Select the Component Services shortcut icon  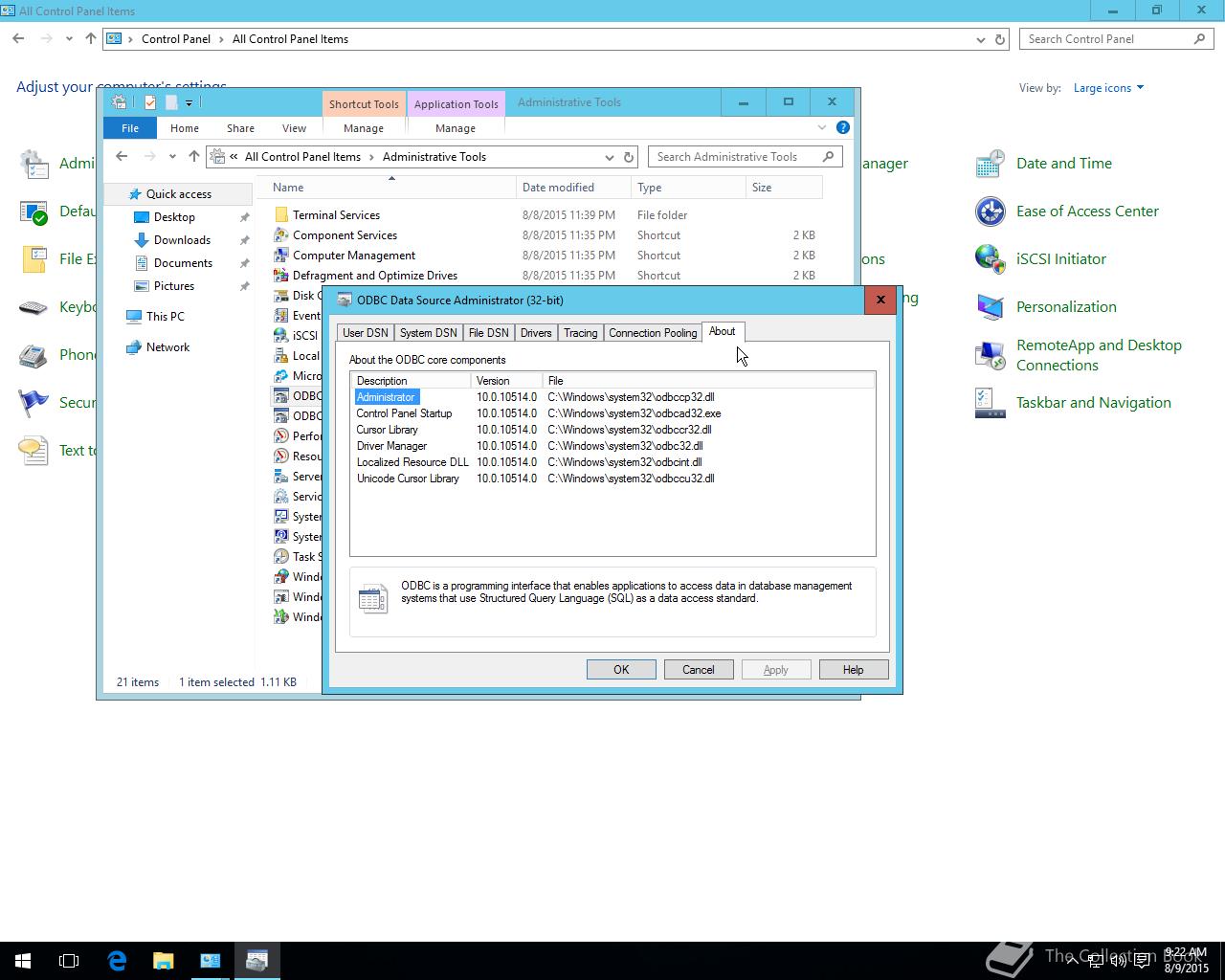(x=281, y=235)
